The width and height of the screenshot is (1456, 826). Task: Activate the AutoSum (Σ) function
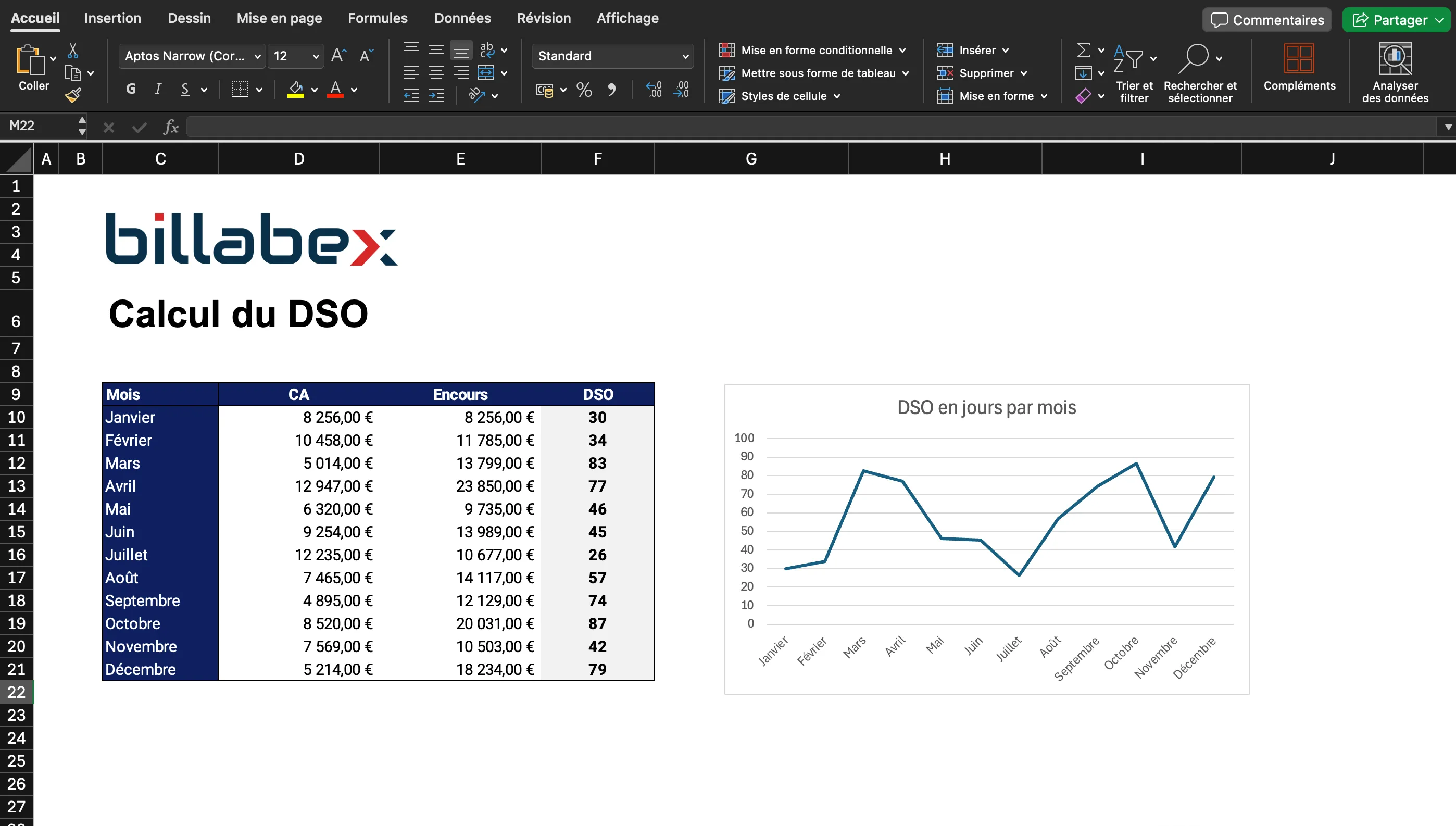click(x=1084, y=50)
